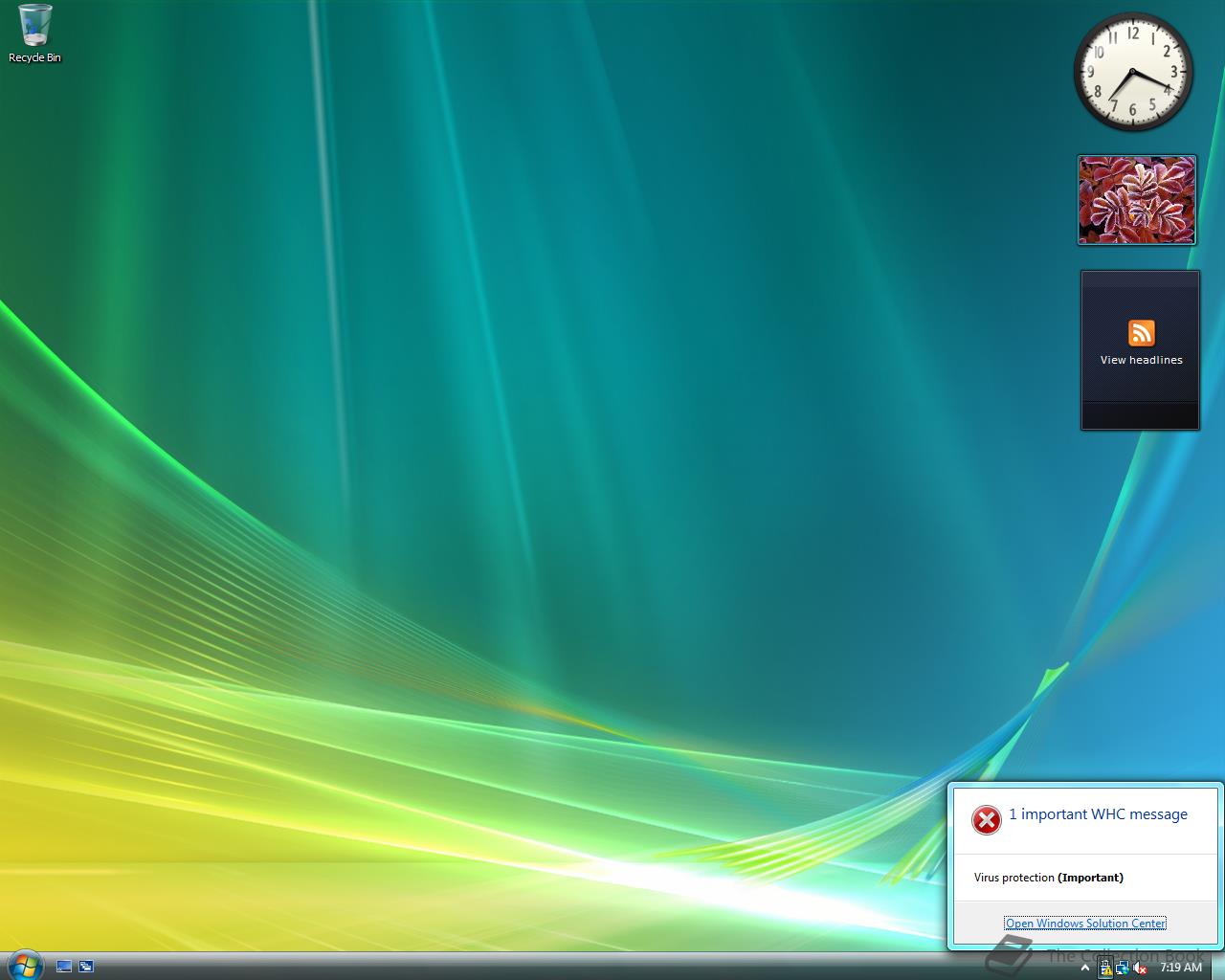Show hidden tray icons arrow
The width and height of the screenshot is (1225, 980).
pos(1085,968)
